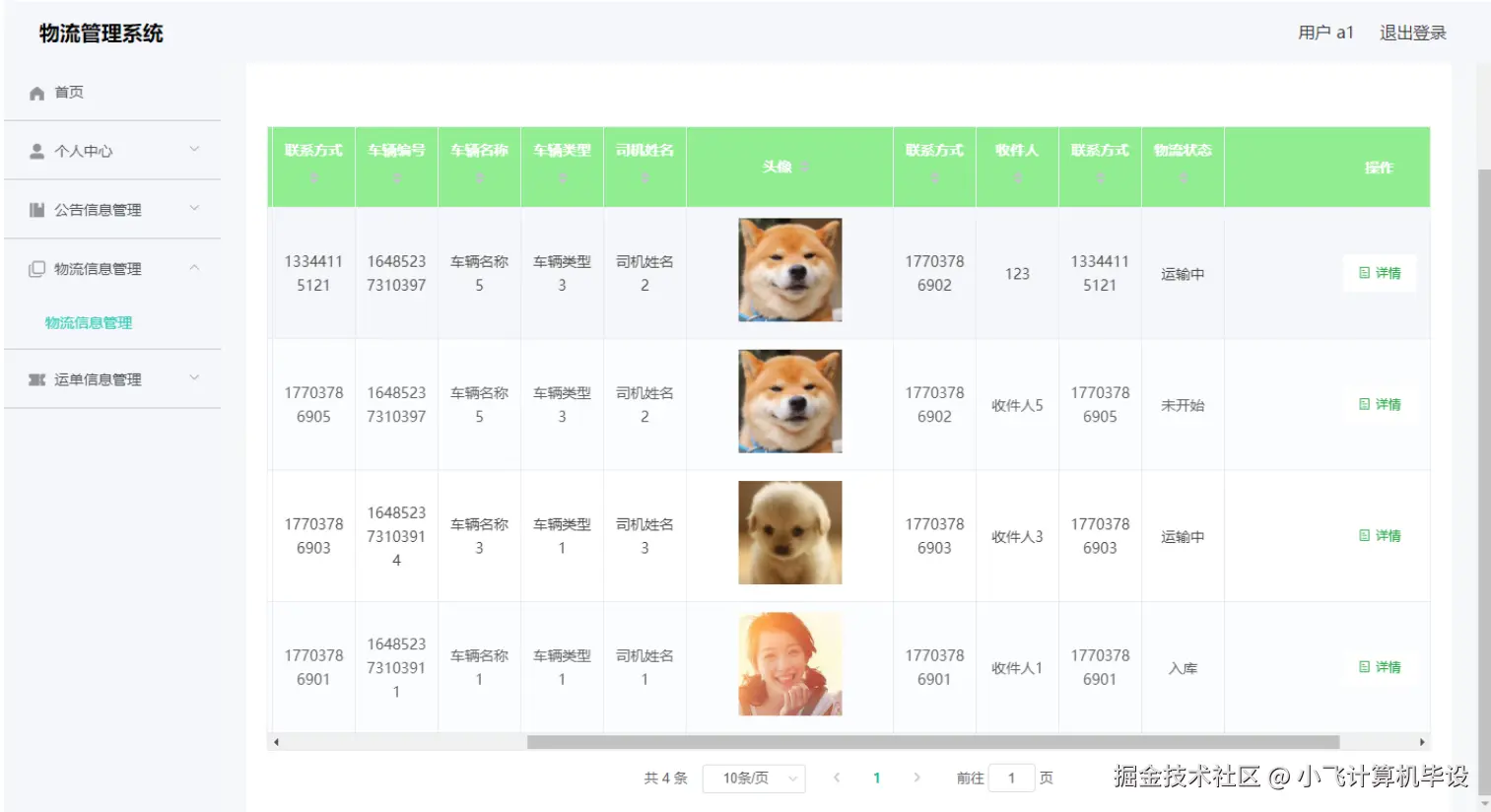Open Shiba avatar image in 收件人5 row

(790, 401)
